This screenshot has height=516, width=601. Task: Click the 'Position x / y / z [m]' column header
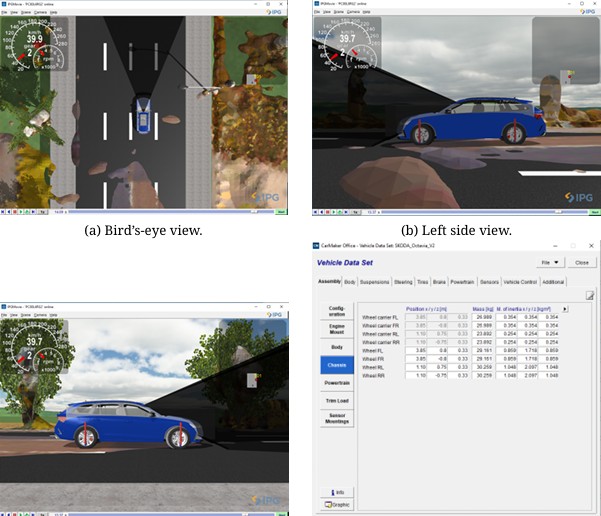426,309
